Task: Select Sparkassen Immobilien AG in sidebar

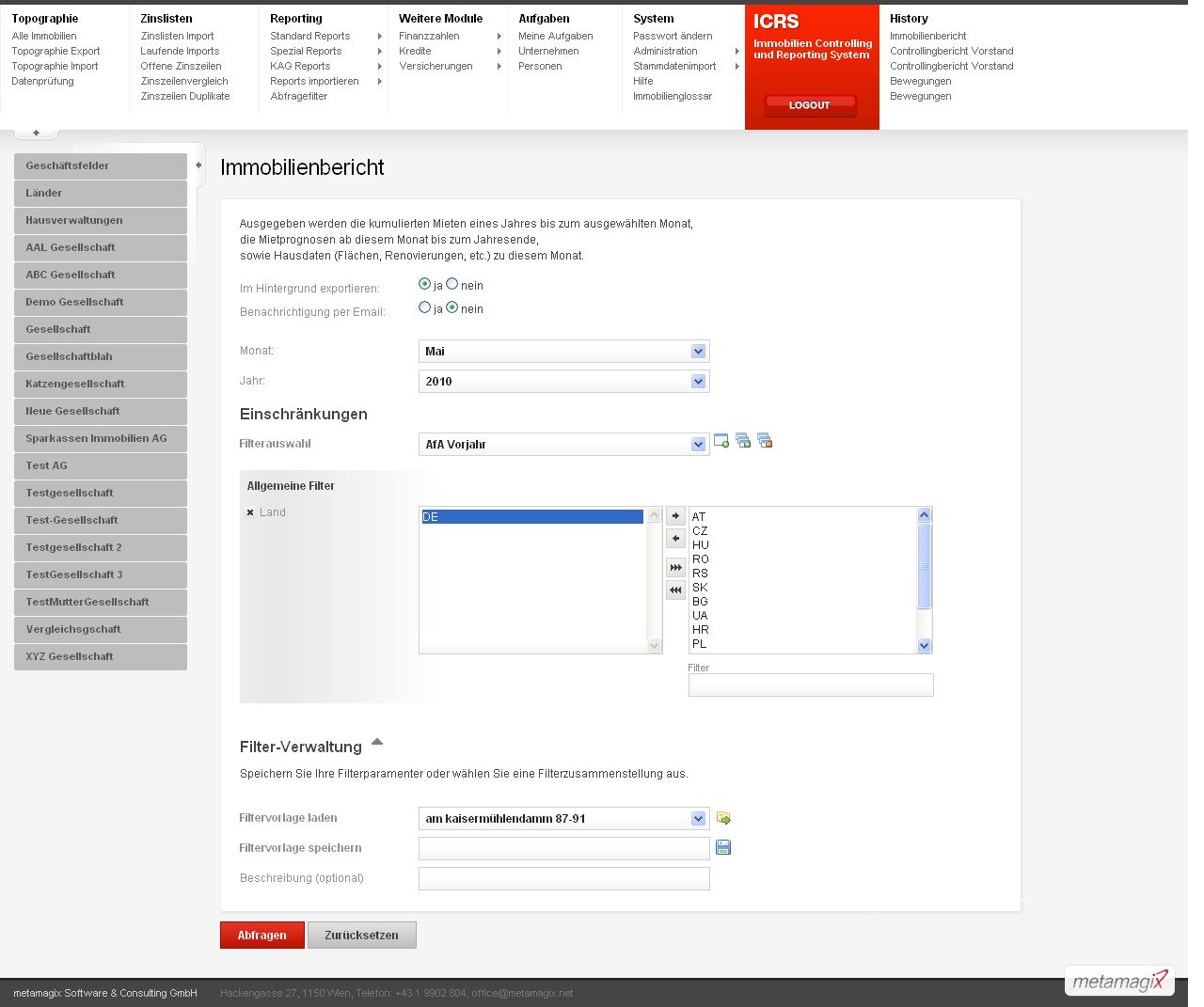Action: click(x=101, y=438)
